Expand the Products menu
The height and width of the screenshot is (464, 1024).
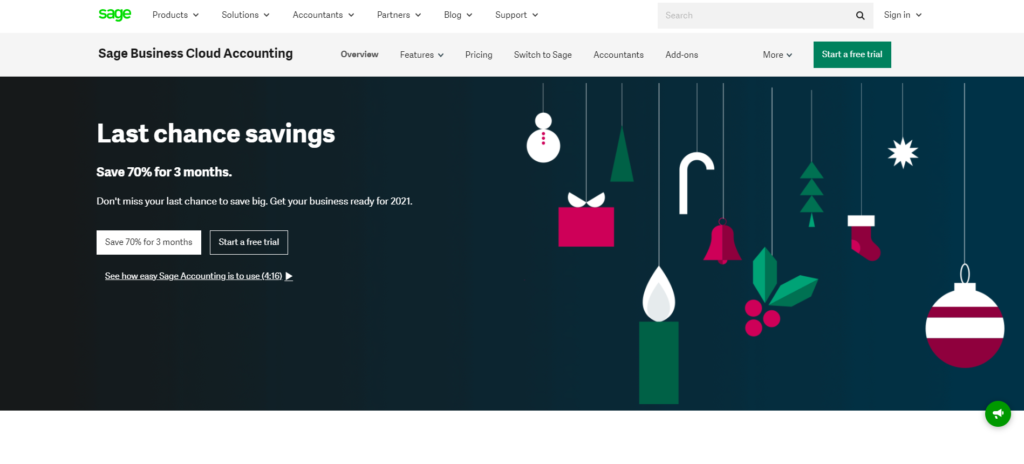coord(176,15)
